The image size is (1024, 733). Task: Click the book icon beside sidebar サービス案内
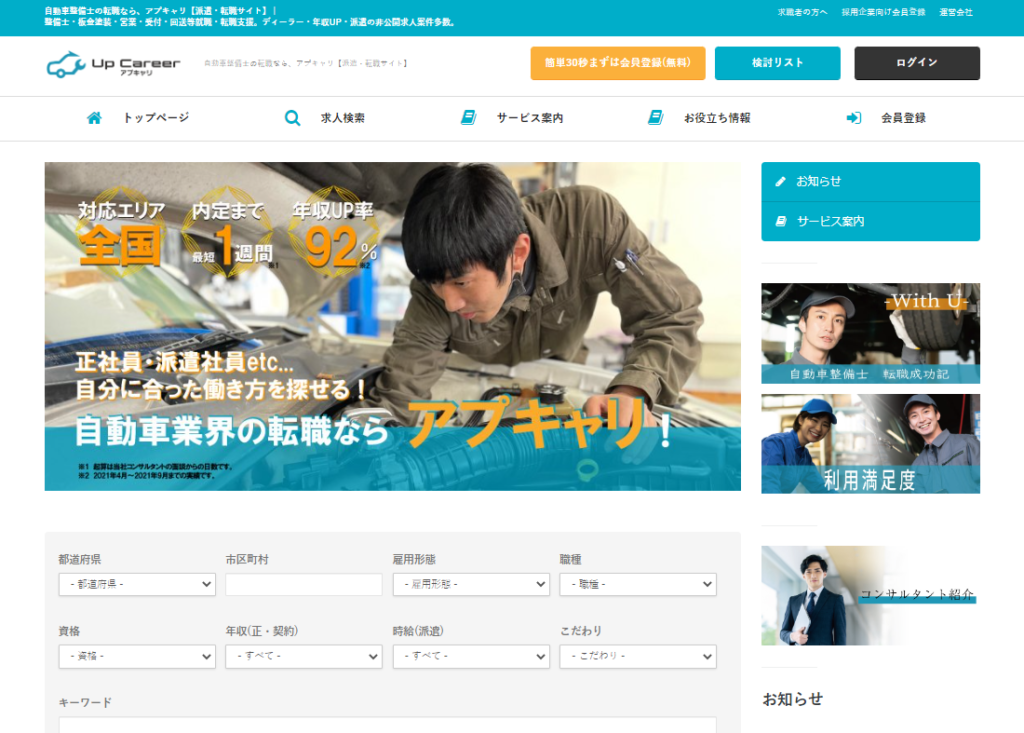(x=781, y=221)
